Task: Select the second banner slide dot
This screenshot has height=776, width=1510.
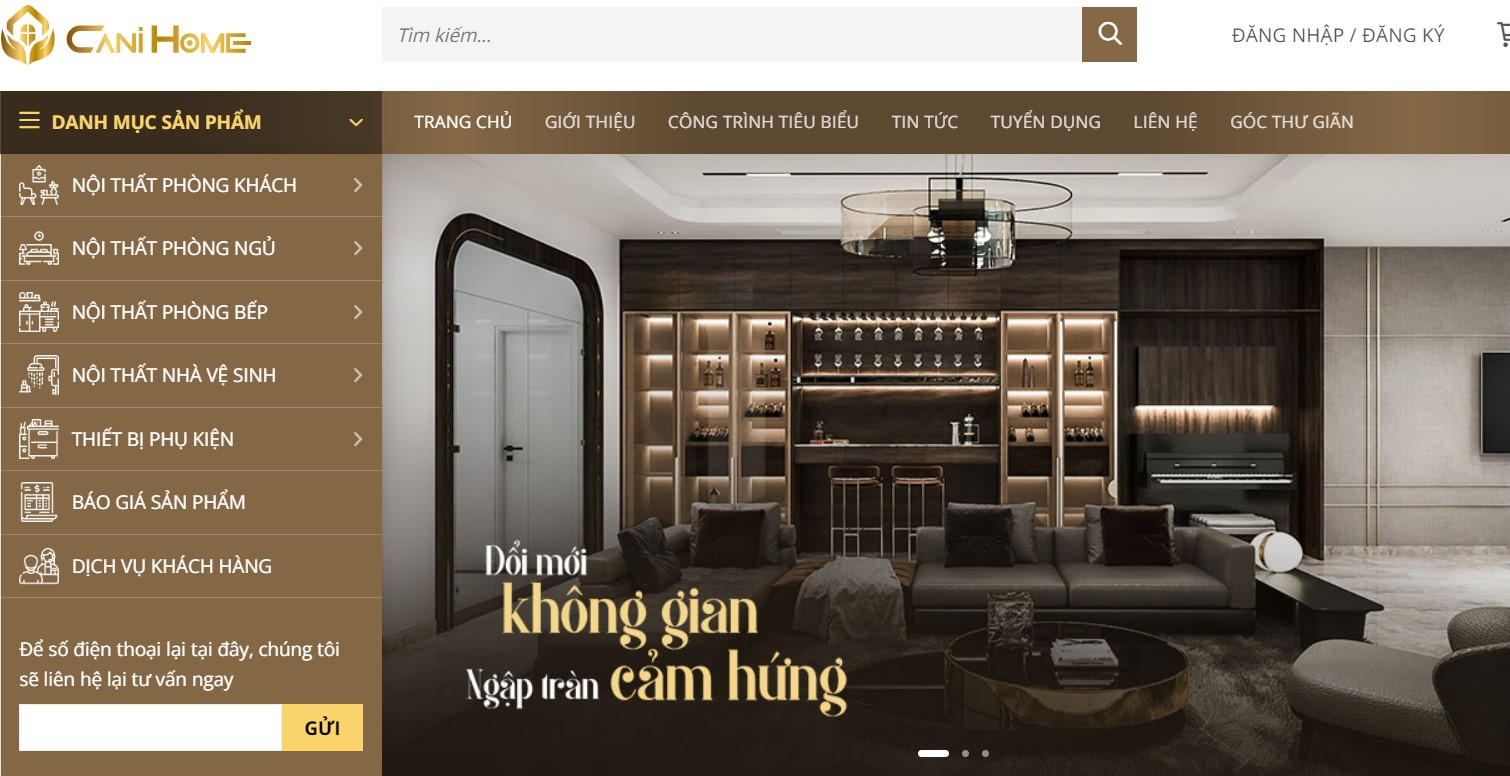Action: [965, 753]
